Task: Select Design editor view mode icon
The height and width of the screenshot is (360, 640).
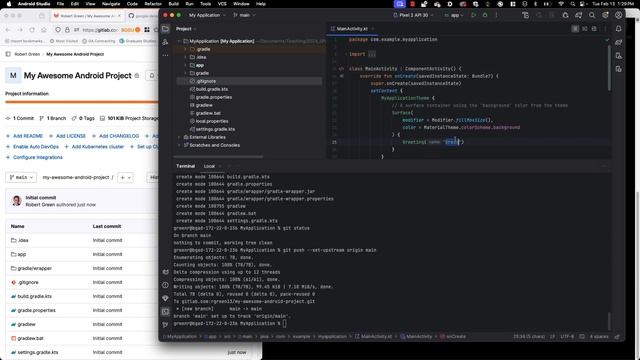Action: coord(594,29)
